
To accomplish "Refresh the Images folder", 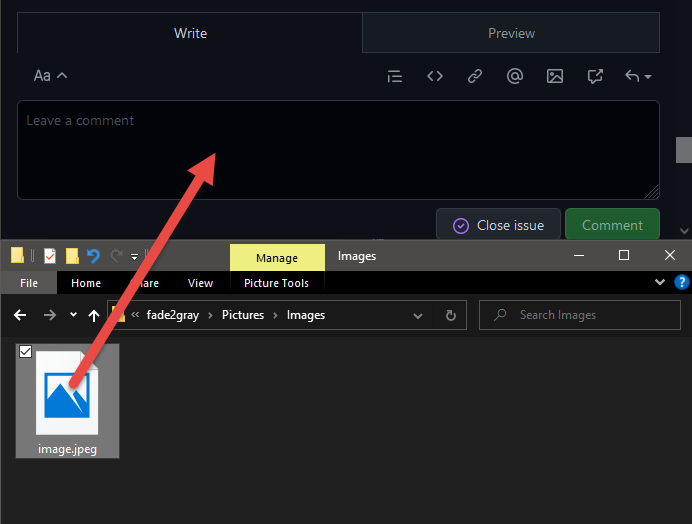I will [450, 315].
